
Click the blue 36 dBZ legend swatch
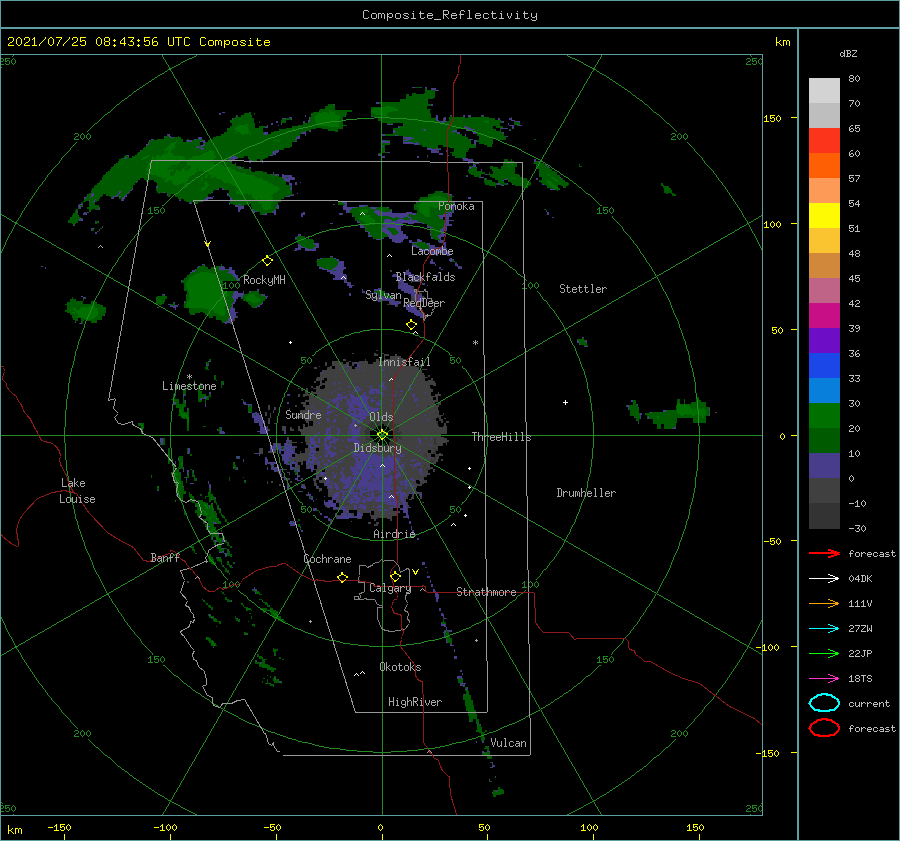coord(824,365)
